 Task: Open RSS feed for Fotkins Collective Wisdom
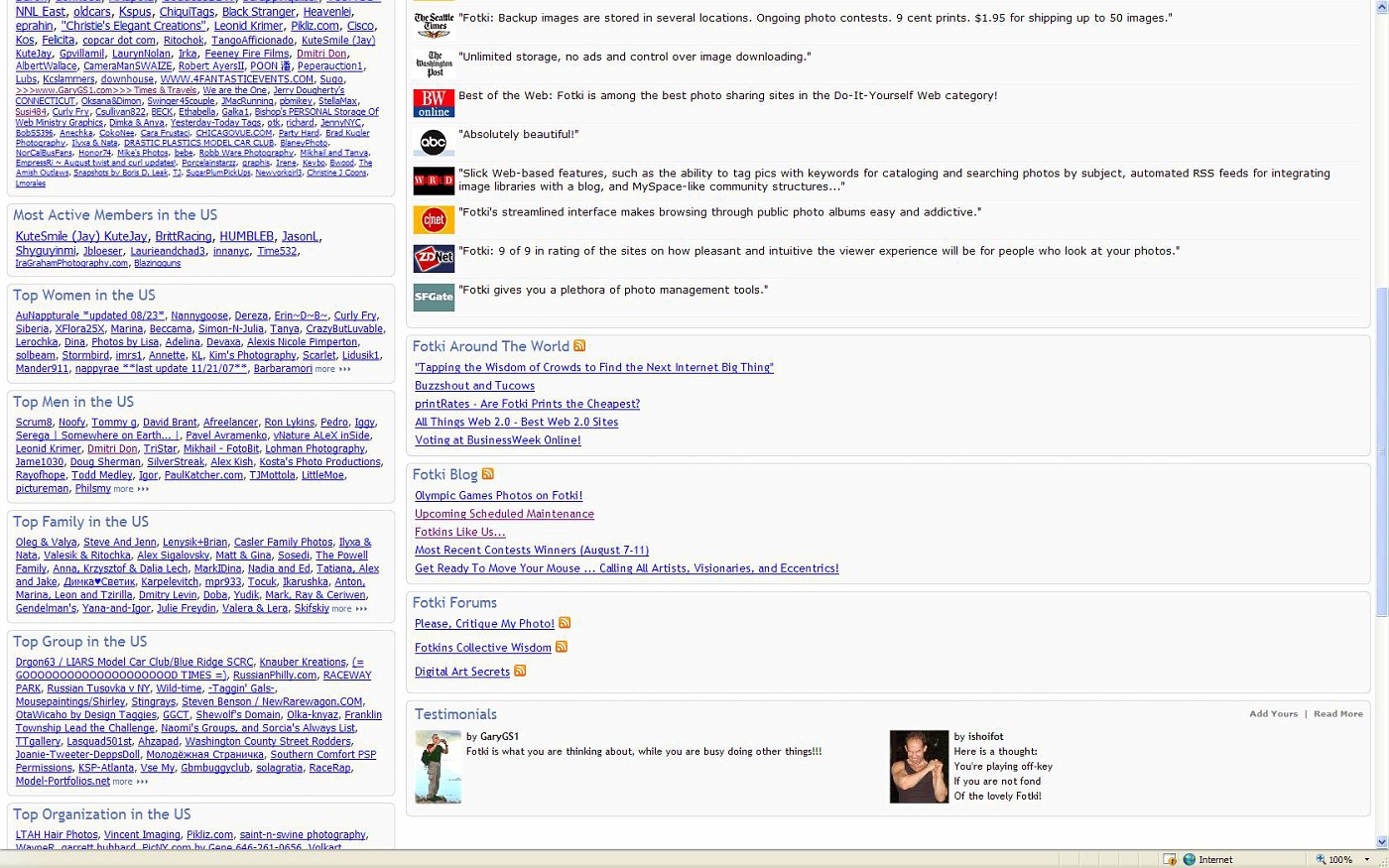click(x=561, y=647)
